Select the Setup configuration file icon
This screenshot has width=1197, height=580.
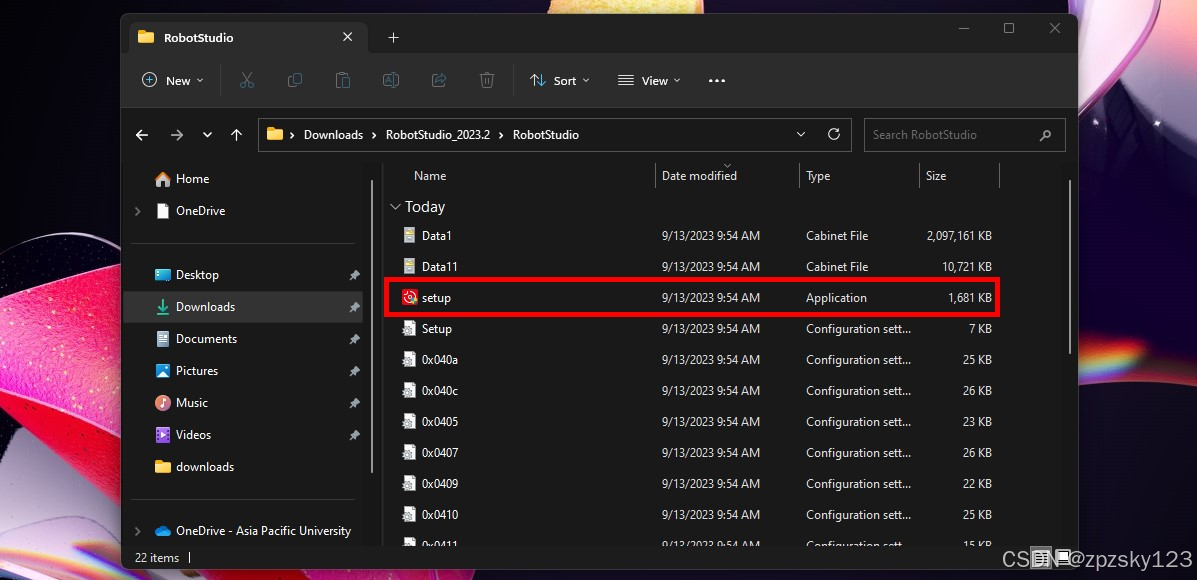(410, 328)
